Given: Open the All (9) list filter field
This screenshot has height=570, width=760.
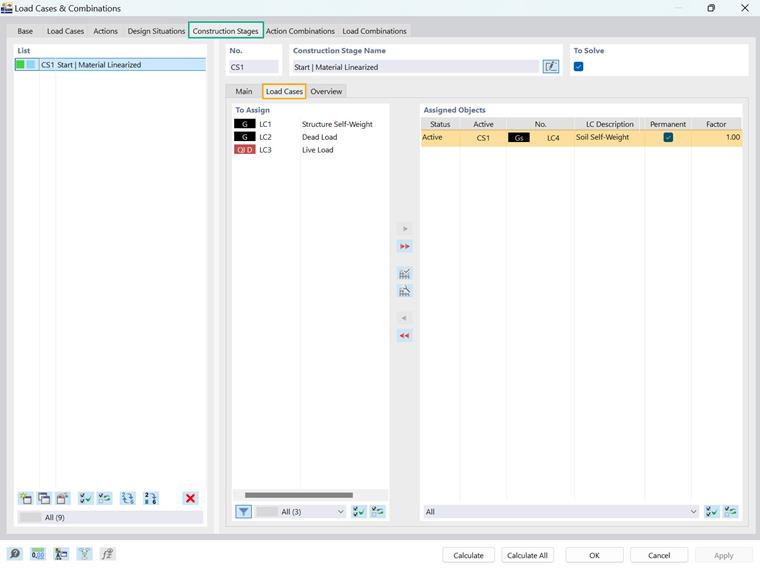Looking at the screenshot, I should [x=111, y=517].
